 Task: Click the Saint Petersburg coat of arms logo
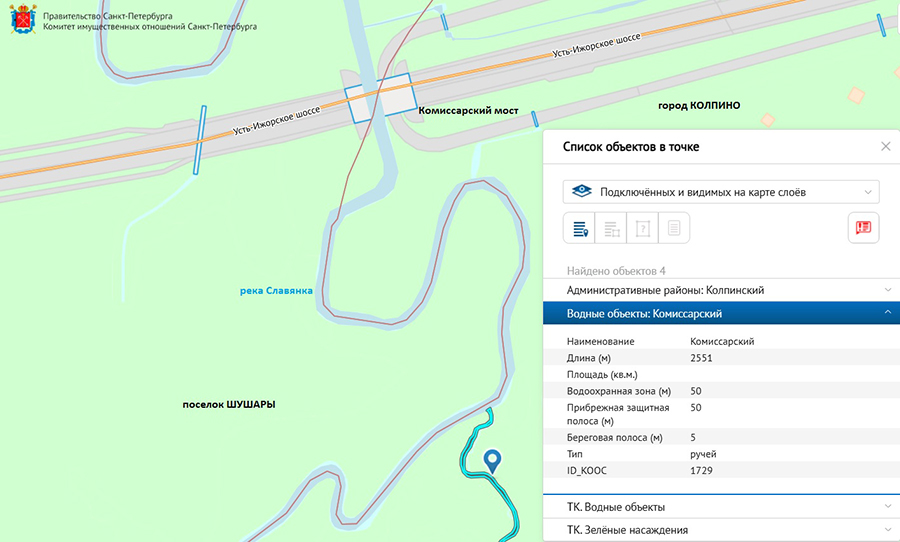click(23, 19)
